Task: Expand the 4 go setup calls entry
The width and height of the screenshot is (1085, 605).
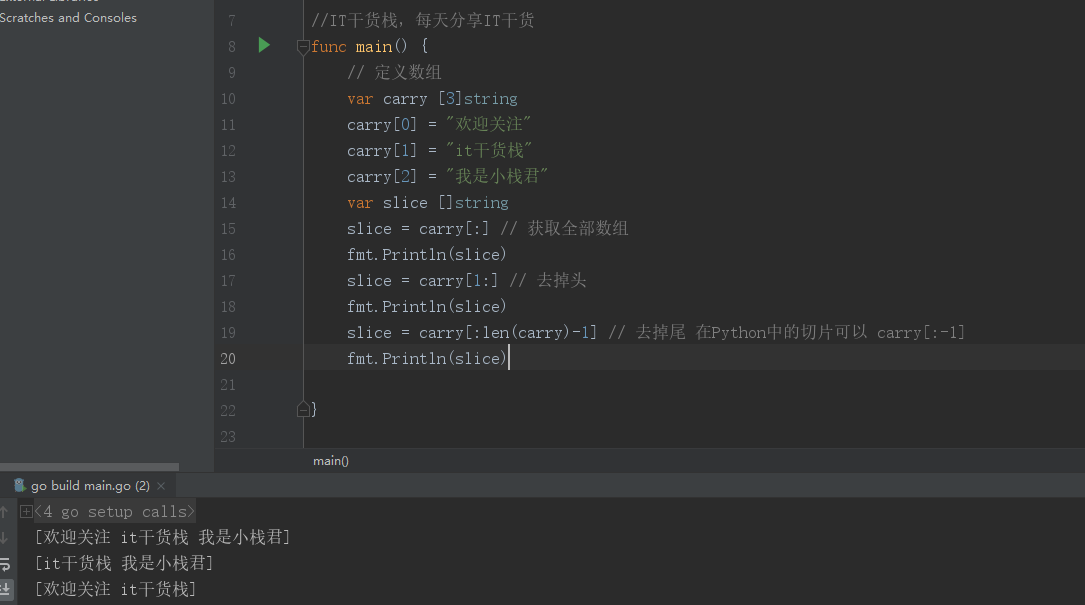Action: (x=26, y=511)
